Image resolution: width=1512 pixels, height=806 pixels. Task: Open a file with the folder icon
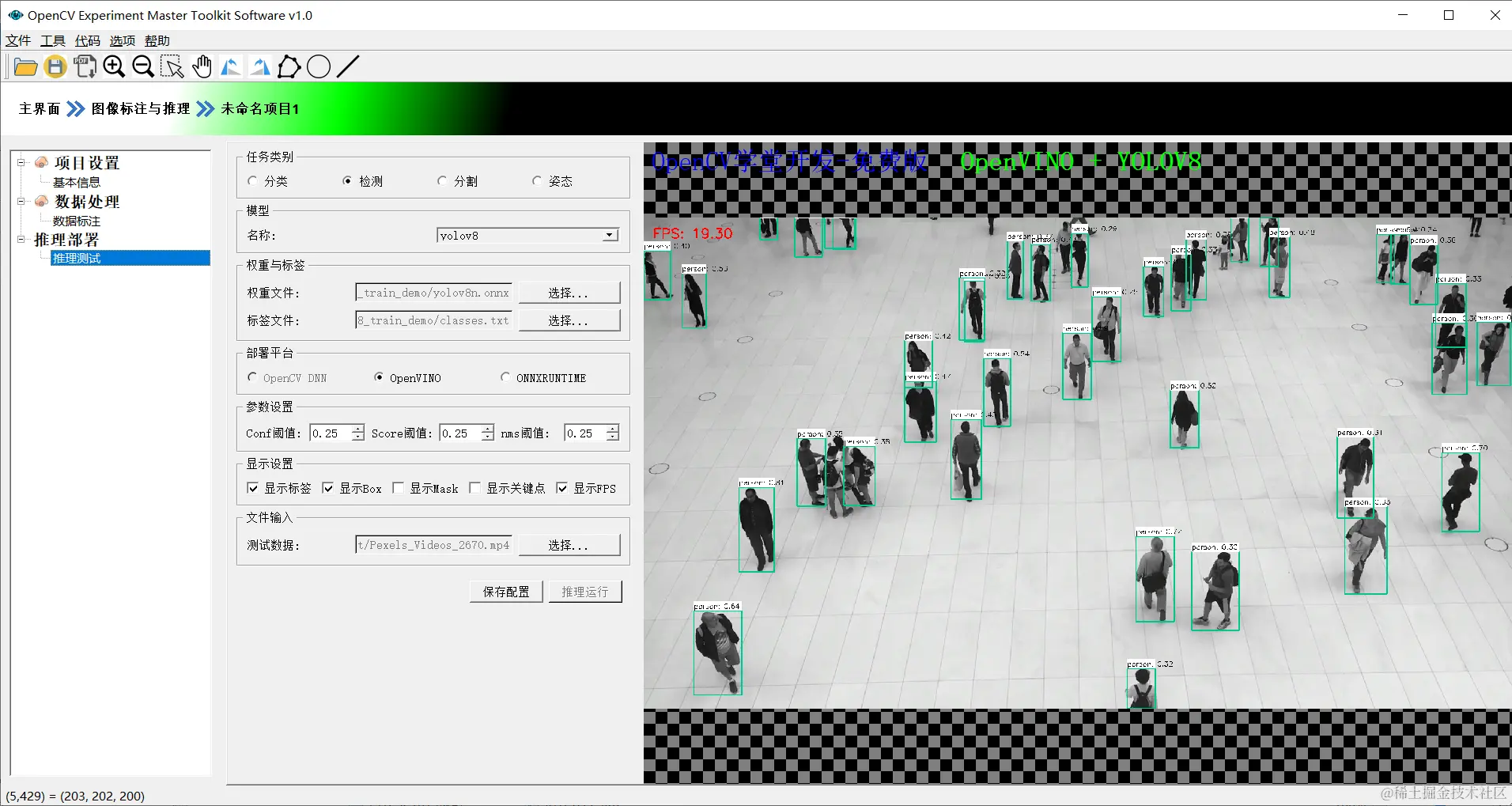[25, 67]
